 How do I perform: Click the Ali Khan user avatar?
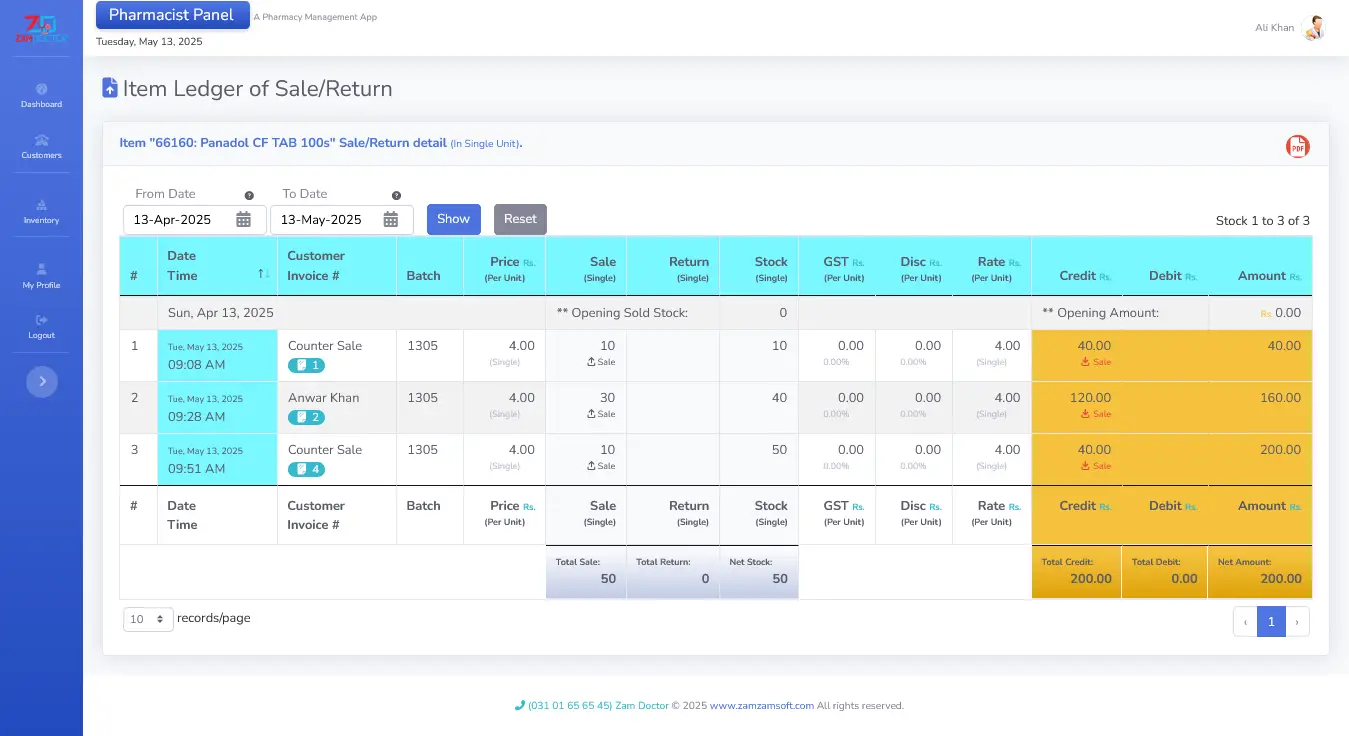(1314, 28)
